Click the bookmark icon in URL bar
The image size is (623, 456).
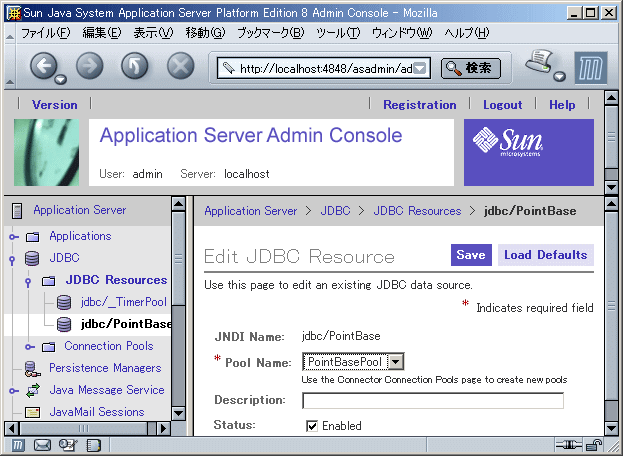point(228,68)
